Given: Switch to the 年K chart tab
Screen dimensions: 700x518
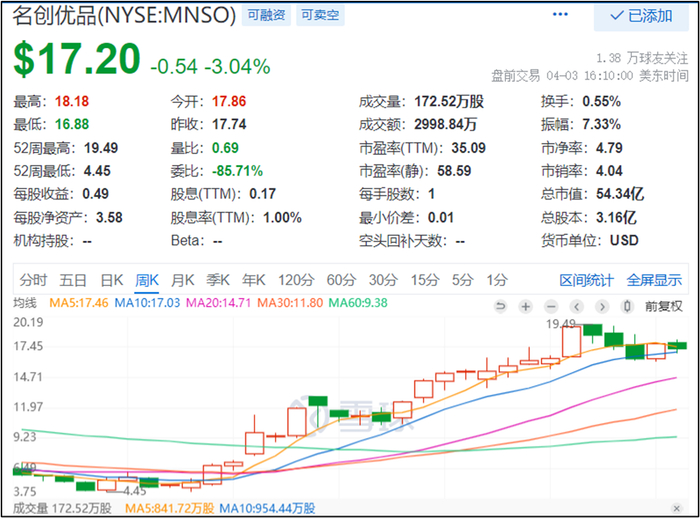Looking at the screenshot, I should (x=254, y=280).
